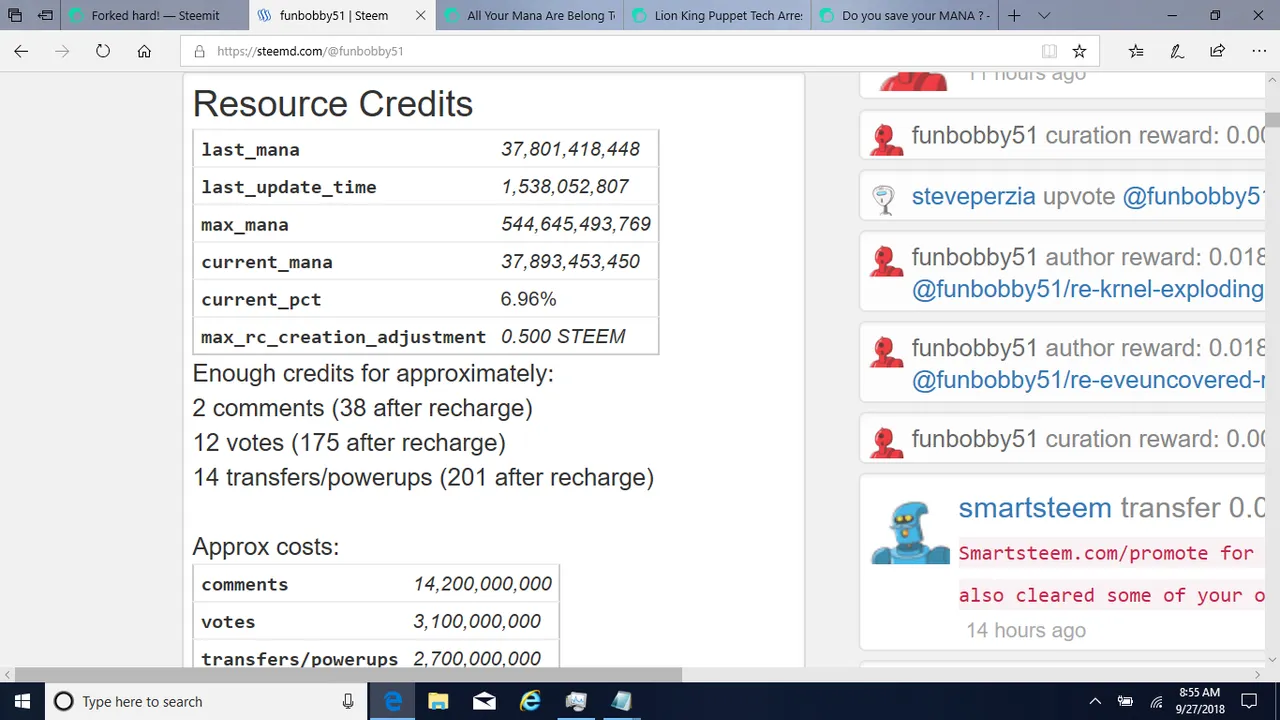Open @funbobby51 link in steveperzia upvote row
The height and width of the screenshot is (720, 1280).
point(1193,196)
